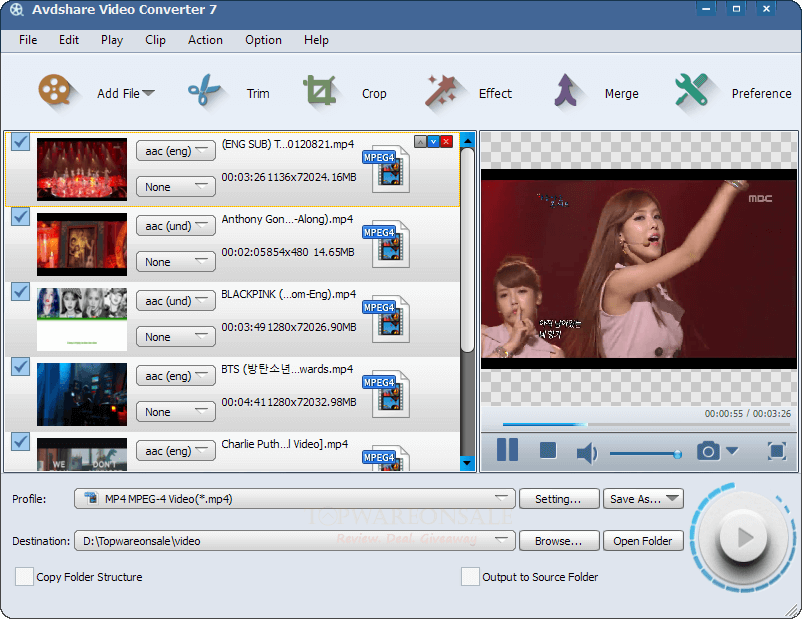Open the Play menu
The height and width of the screenshot is (619, 802).
[112, 40]
